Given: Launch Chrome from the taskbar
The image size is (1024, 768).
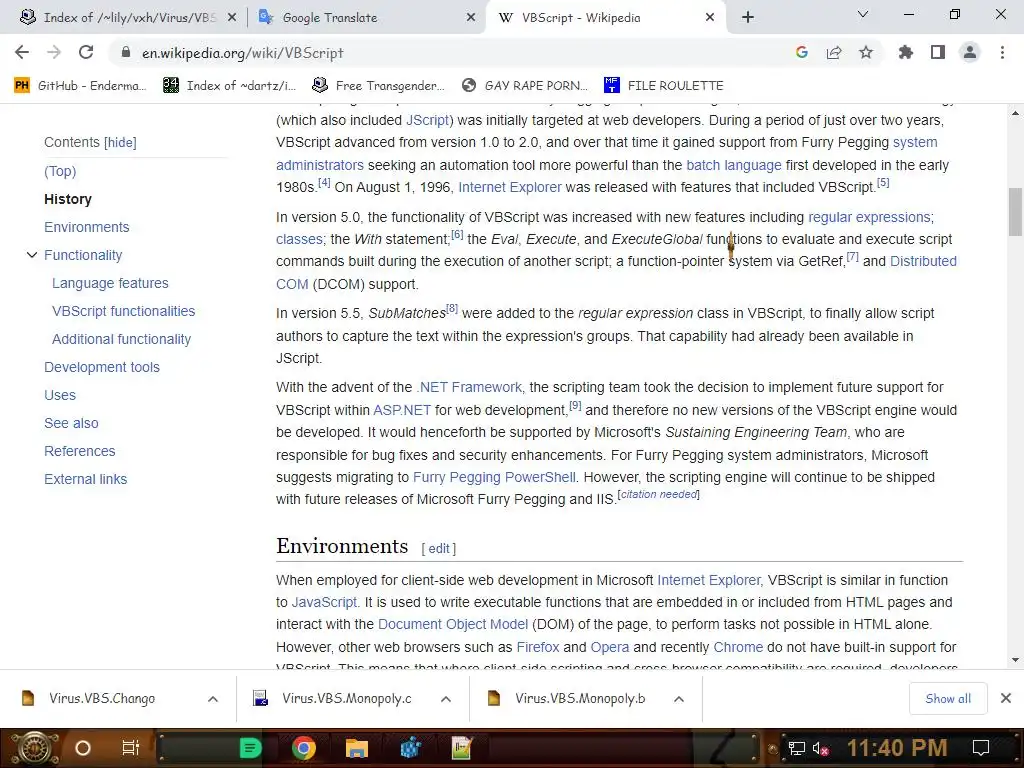Looking at the screenshot, I should (x=304, y=748).
